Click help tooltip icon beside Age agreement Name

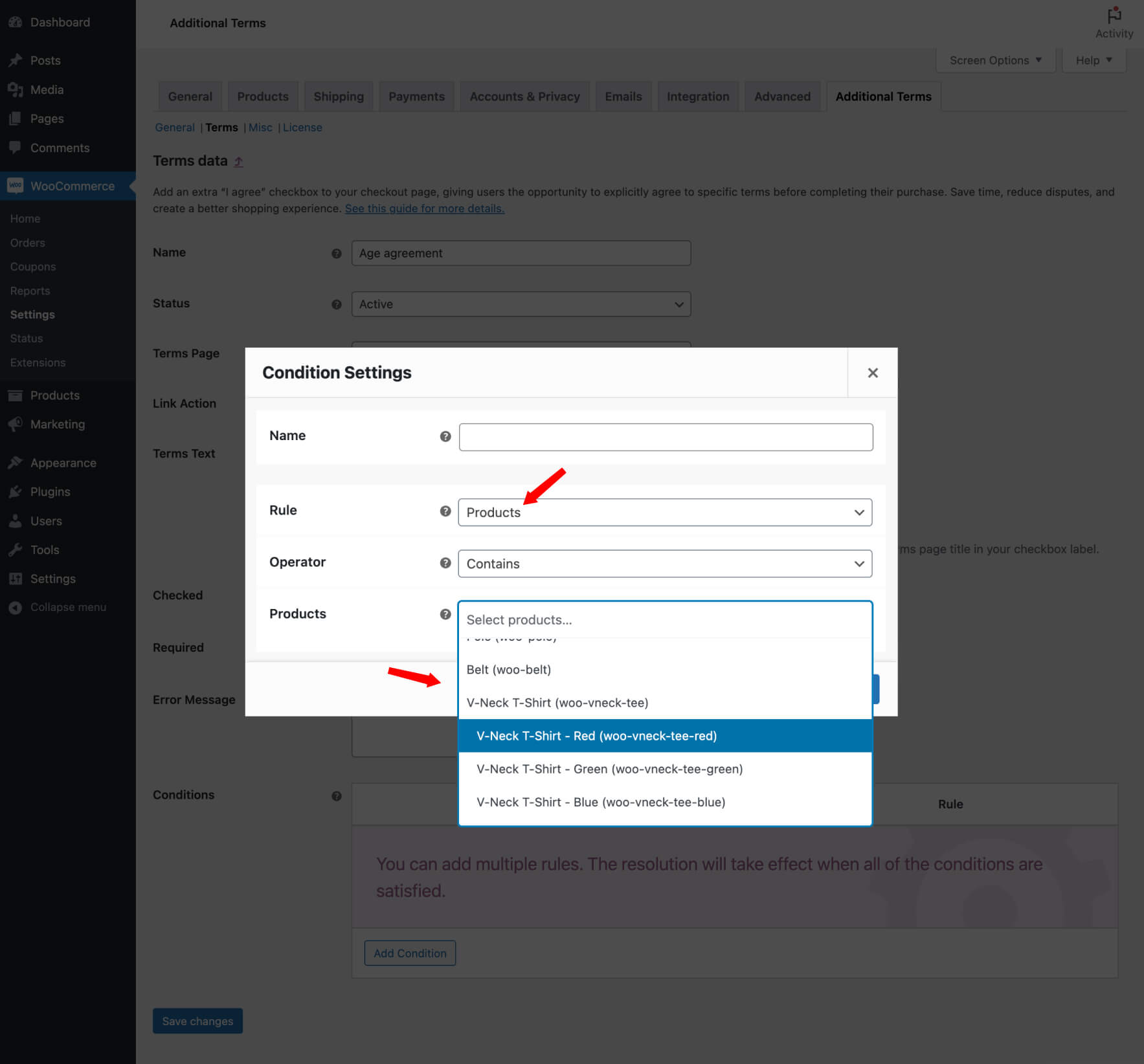pyautogui.click(x=337, y=254)
